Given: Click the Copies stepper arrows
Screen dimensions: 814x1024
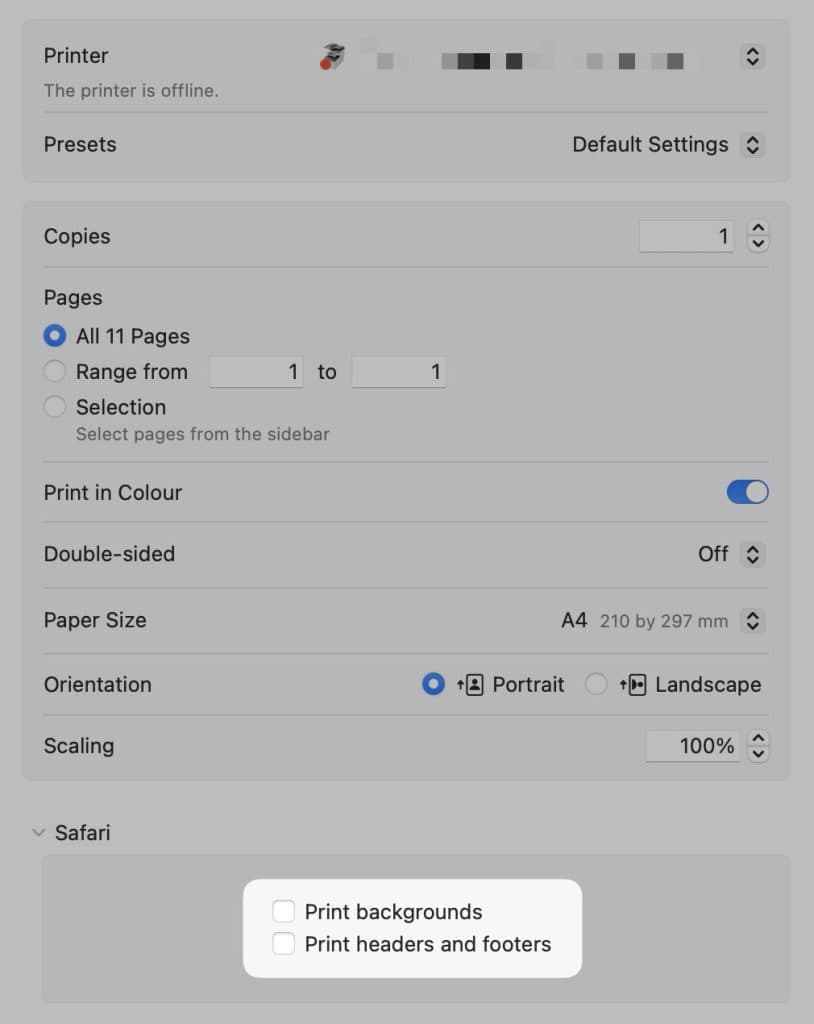Looking at the screenshot, I should coord(759,237).
